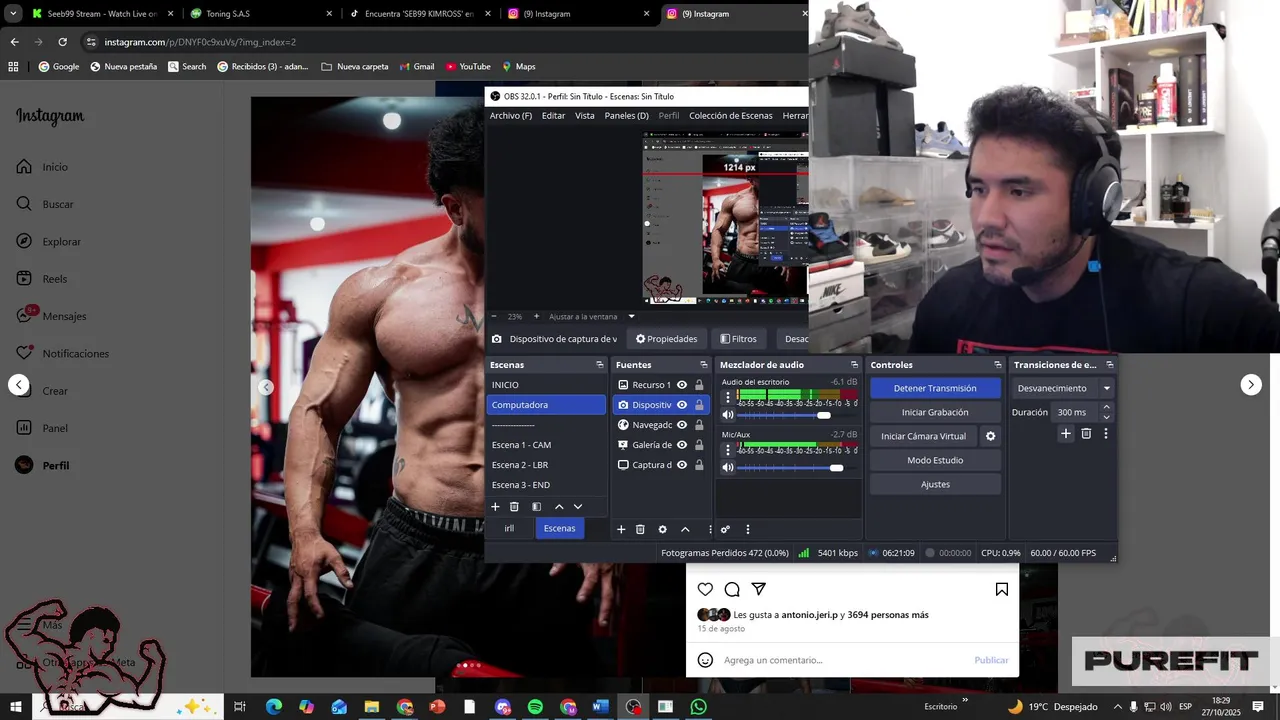This screenshot has height=720, width=1280.
Task: Remove selected source with Fuentes trash icon
Action: click(640, 529)
